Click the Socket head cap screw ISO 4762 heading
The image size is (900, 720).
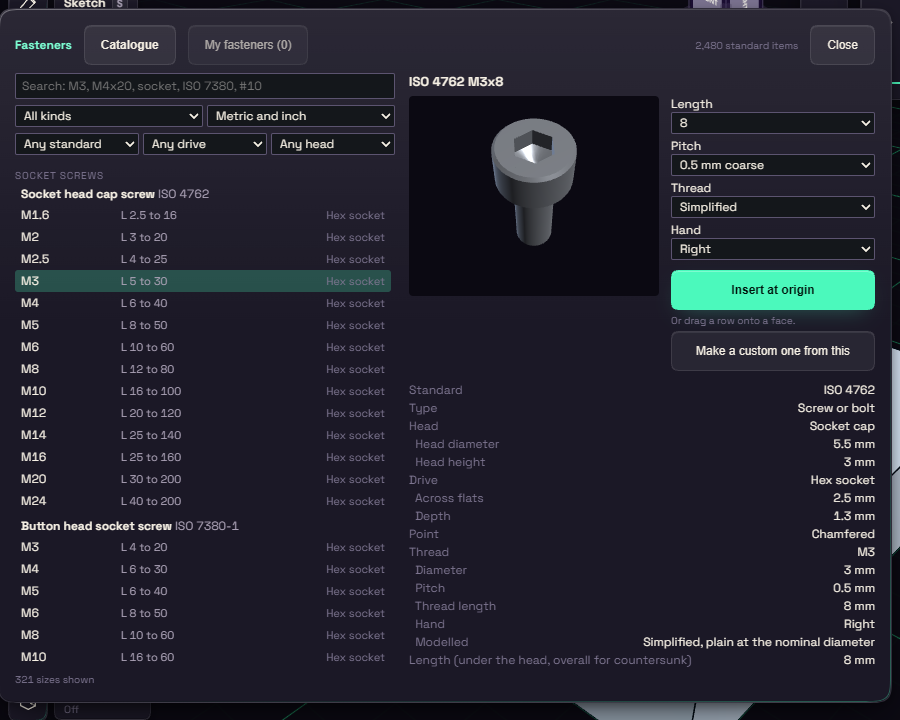(115, 194)
